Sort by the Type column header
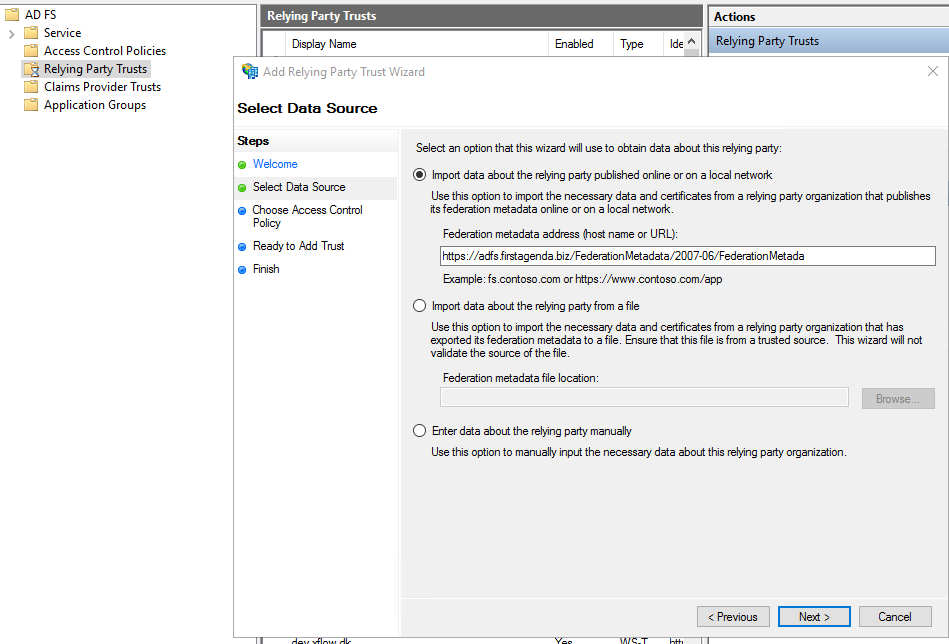 click(x=638, y=44)
